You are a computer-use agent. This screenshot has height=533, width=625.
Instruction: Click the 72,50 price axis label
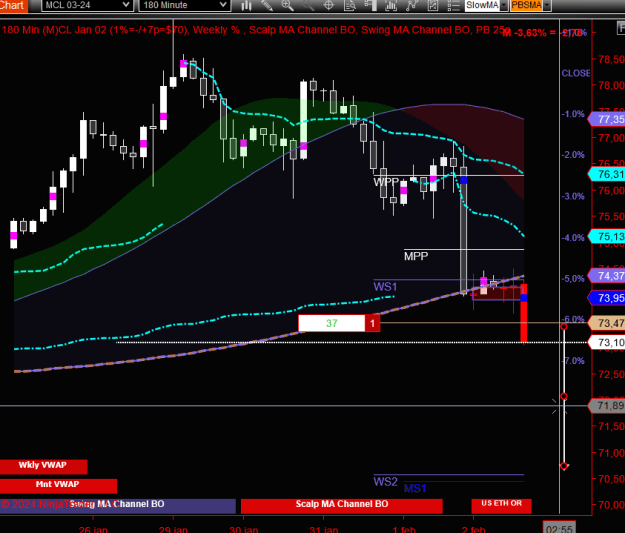[x=611, y=374]
